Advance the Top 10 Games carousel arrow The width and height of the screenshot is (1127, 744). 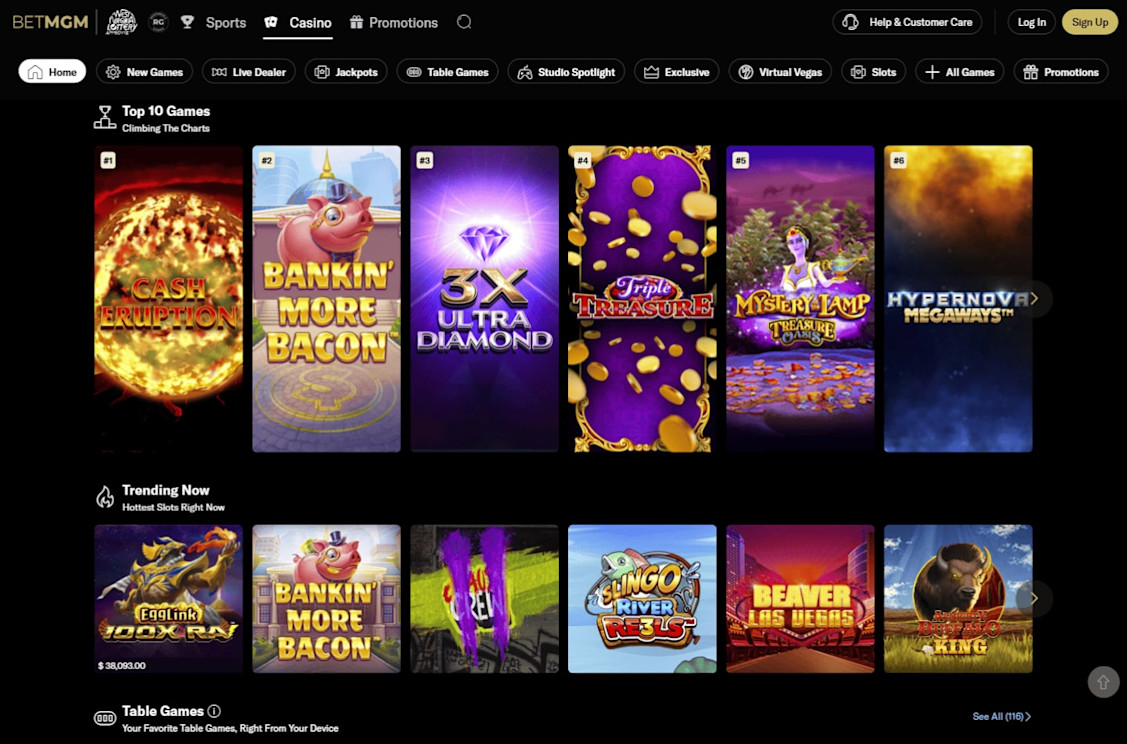1034,298
